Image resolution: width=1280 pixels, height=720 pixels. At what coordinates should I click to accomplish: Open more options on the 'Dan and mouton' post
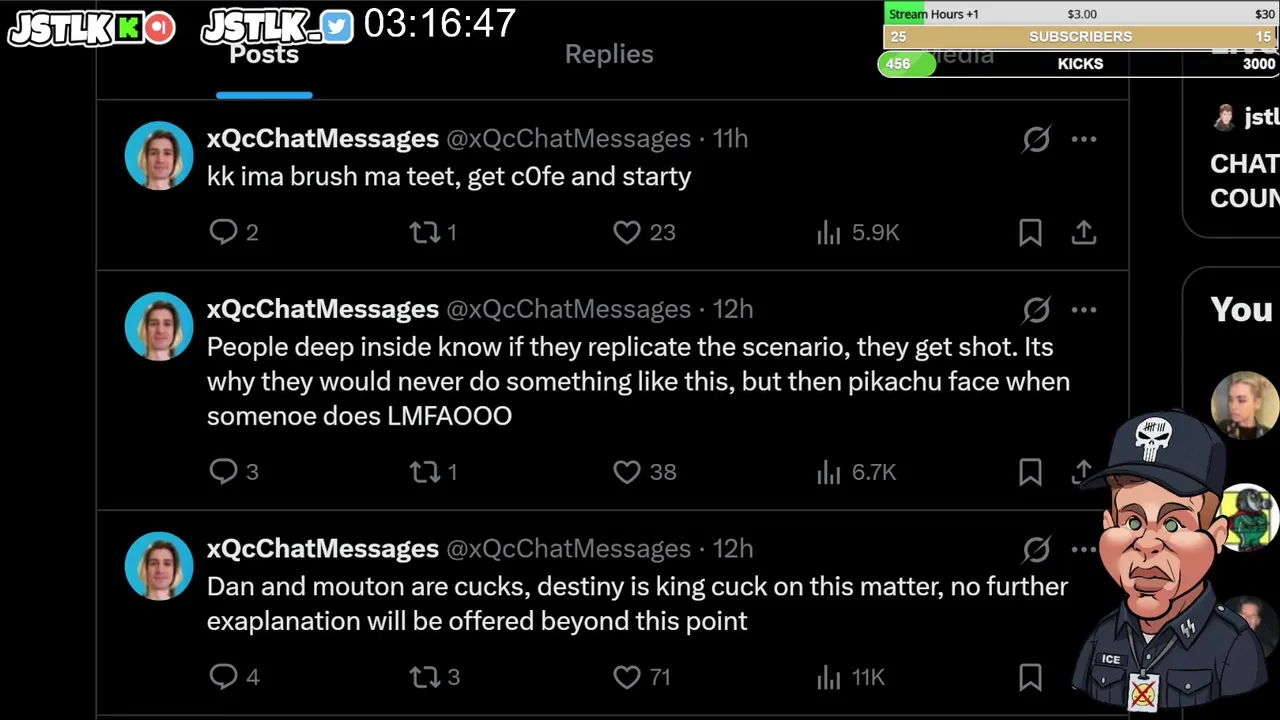[1084, 549]
